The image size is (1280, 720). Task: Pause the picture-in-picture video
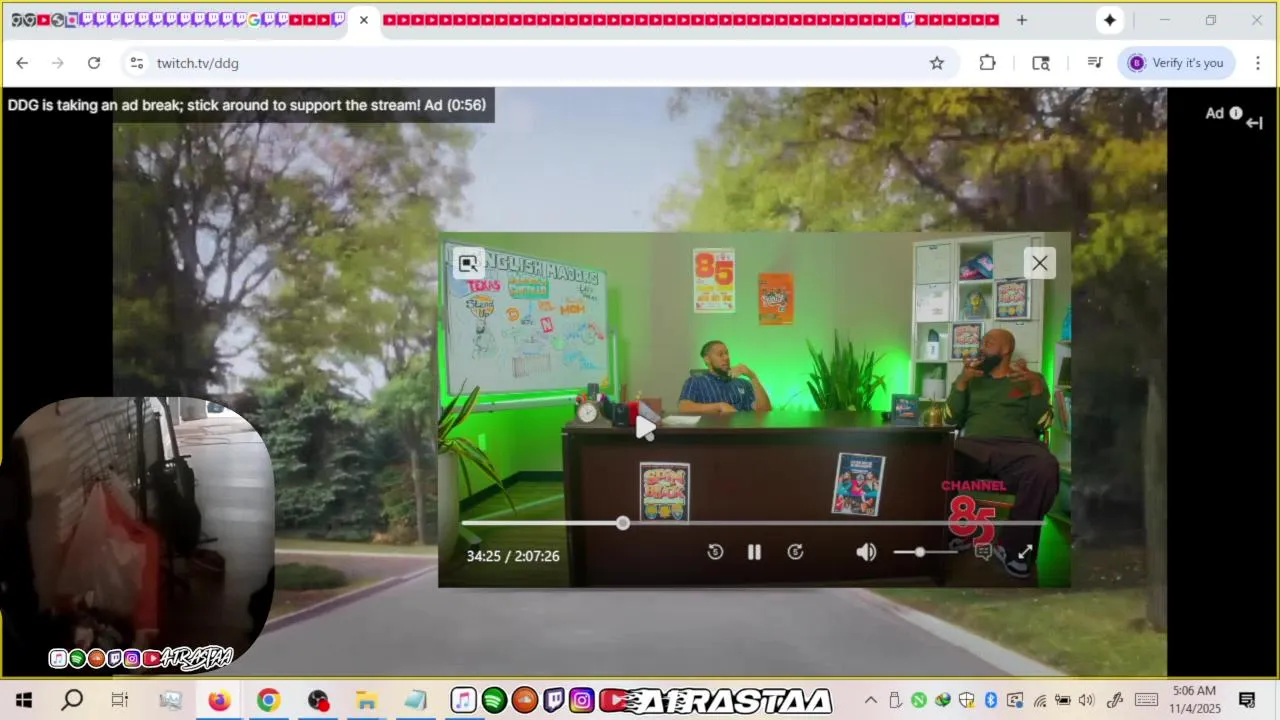tap(755, 552)
